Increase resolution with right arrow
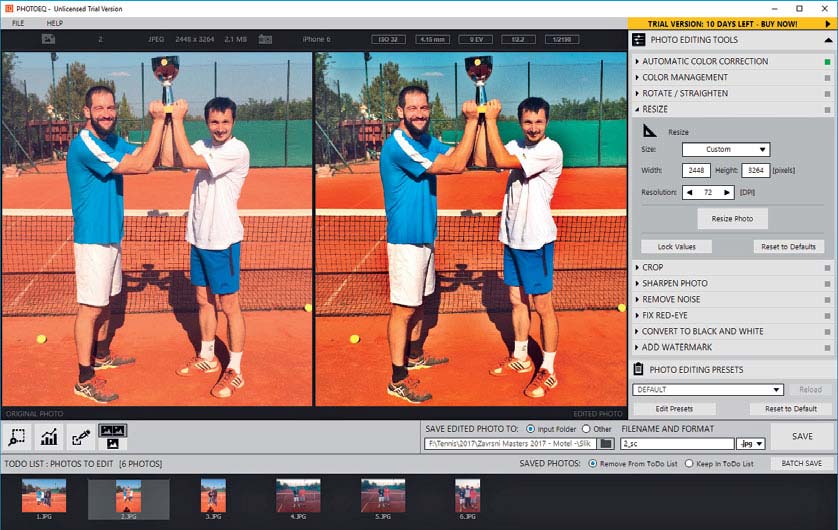This screenshot has height=530, width=838. pyautogui.click(x=726, y=192)
